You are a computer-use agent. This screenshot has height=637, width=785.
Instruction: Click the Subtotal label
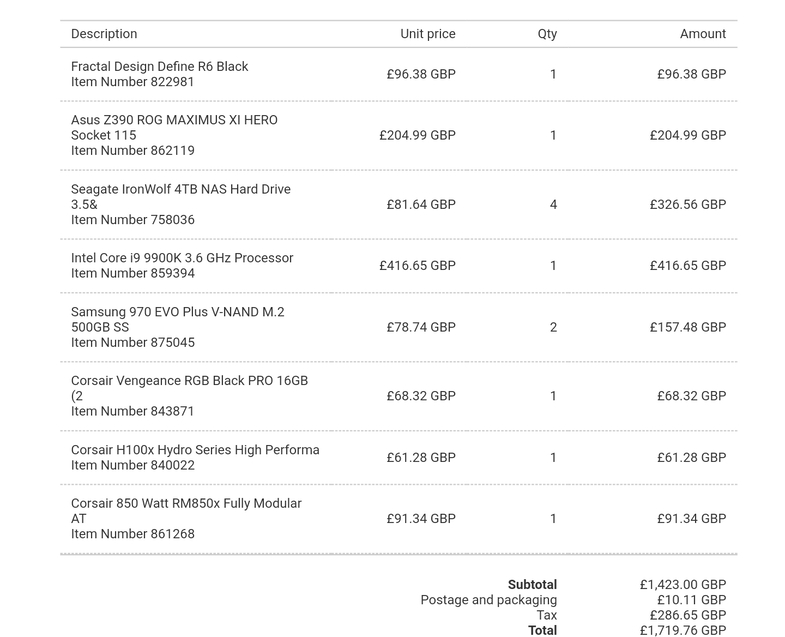click(x=532, y=585)
